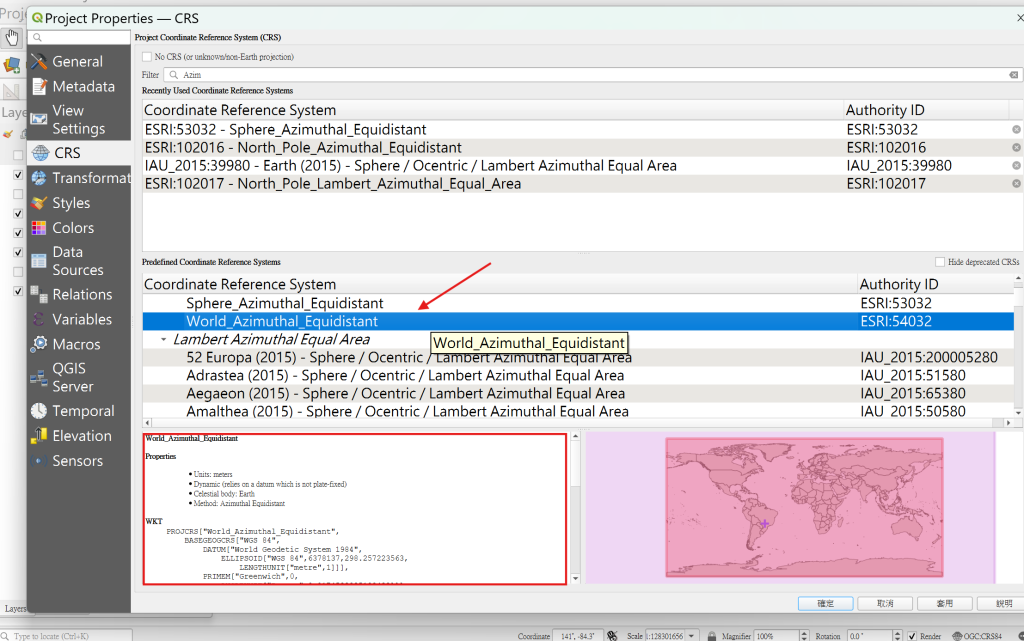Open the Colors tab
1024x641 pixels.
79,228
